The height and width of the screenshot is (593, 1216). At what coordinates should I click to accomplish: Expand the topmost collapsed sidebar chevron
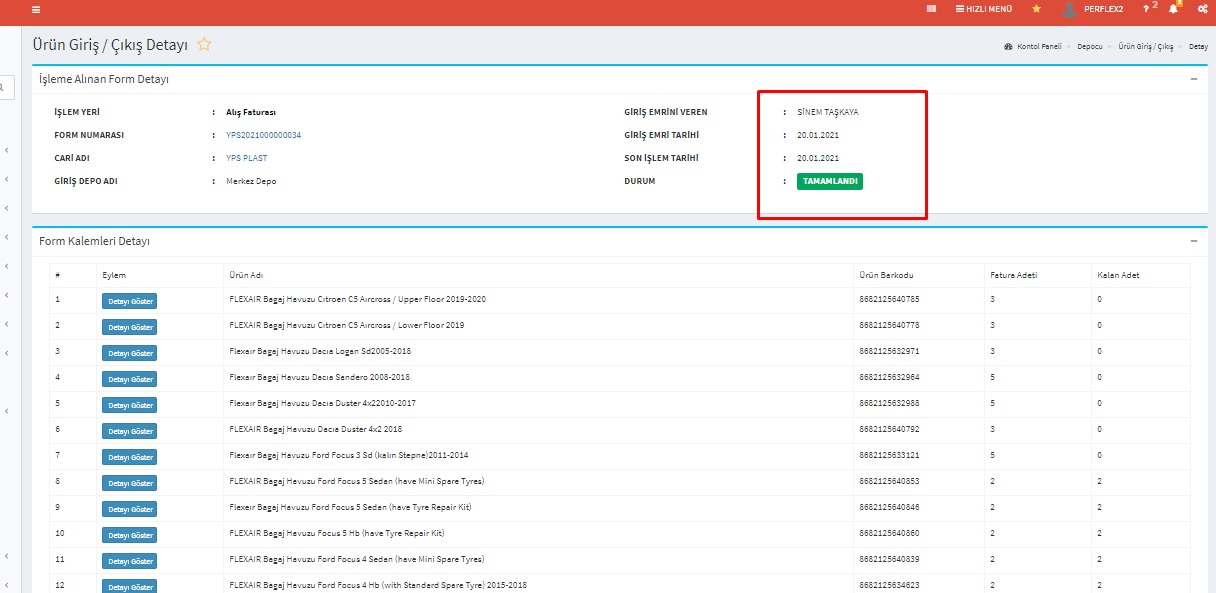tap(7, 150)
